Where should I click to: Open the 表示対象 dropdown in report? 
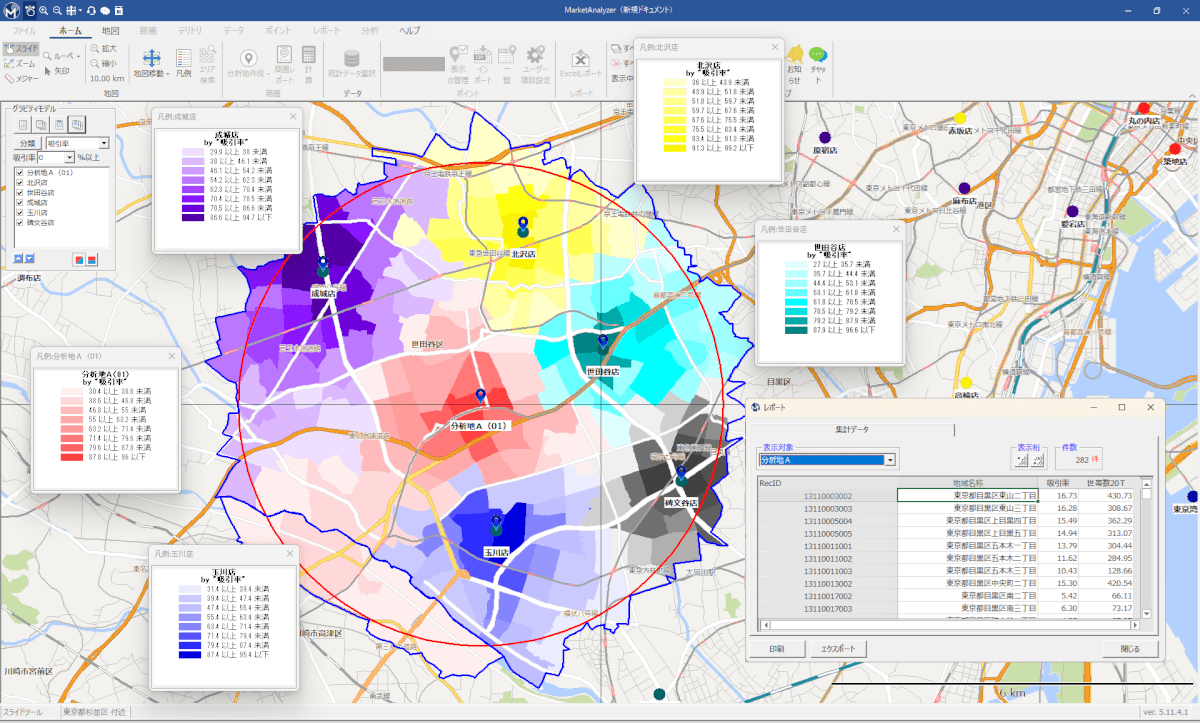click(x=889, y=460)
